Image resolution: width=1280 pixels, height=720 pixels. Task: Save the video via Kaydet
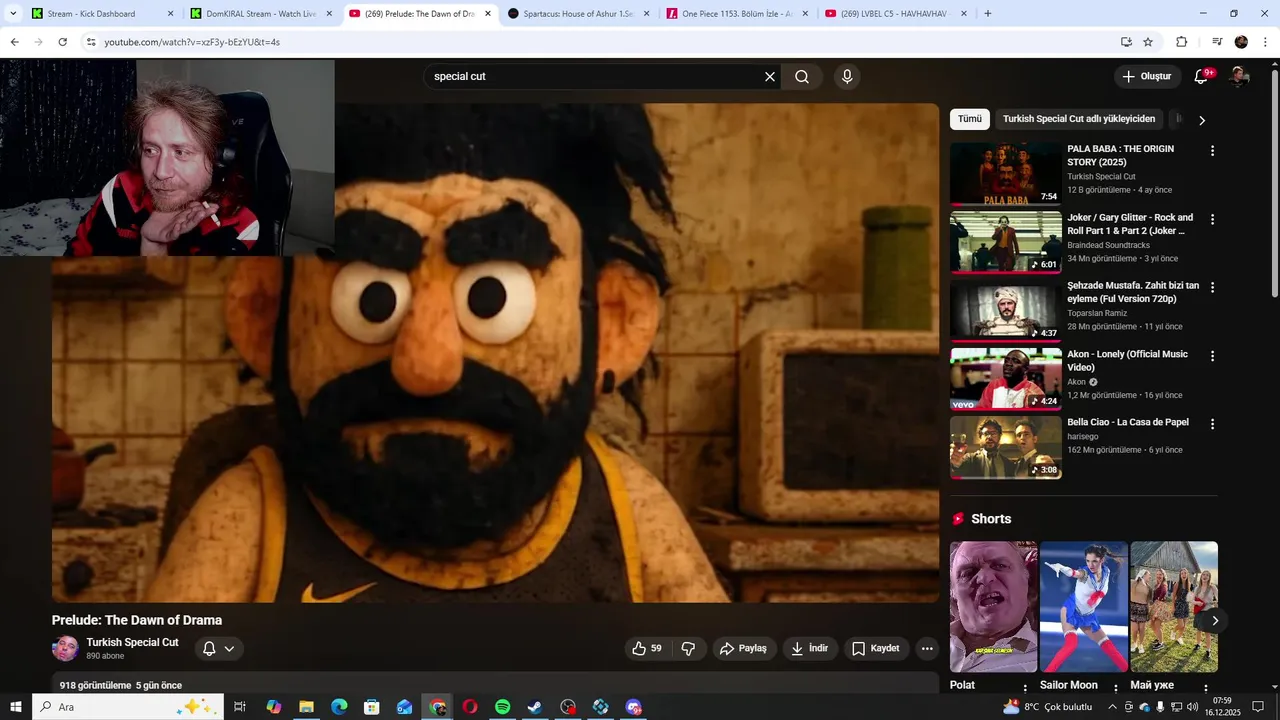[876, 648]
